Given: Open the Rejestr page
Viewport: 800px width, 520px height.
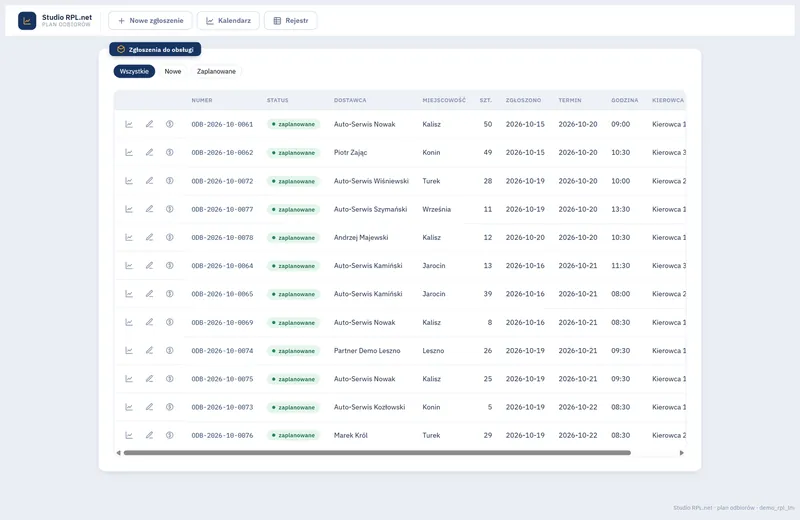Looking at the screenshot, I should point(291,20).
